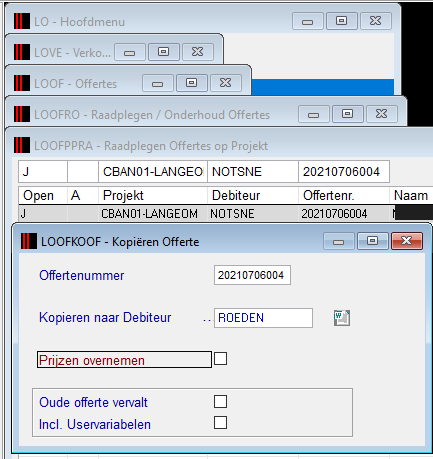Tick the Oude offerte vervalt checkbox
433x459 pixels.
pyautogui.click(x=220, y=401)
